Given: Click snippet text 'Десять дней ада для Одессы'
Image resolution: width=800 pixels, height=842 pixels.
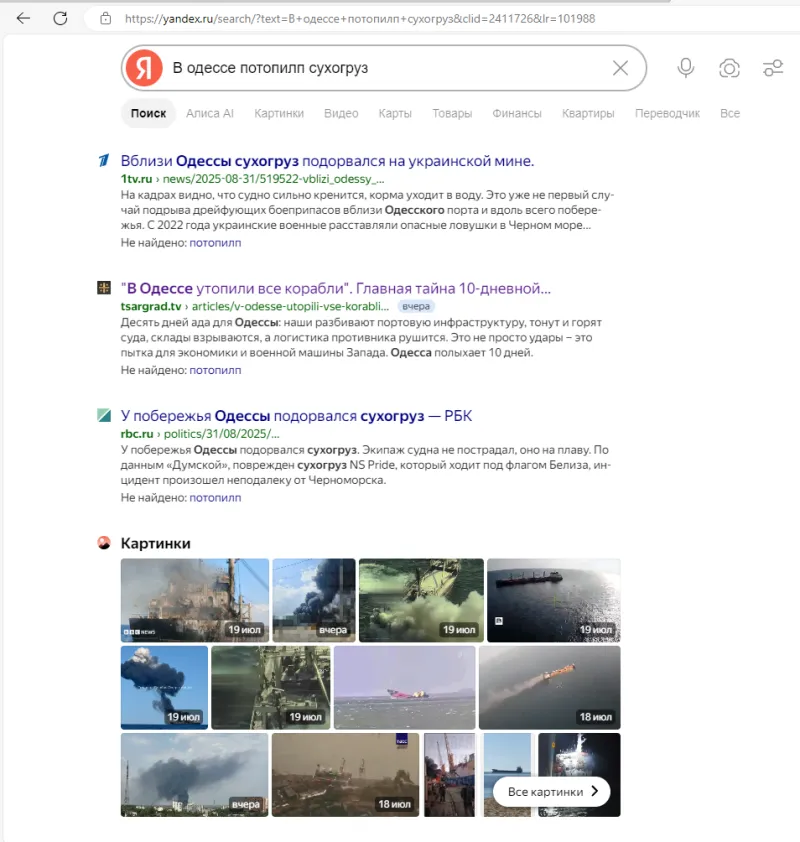Looking at the screenshot, I should (361, 337).
